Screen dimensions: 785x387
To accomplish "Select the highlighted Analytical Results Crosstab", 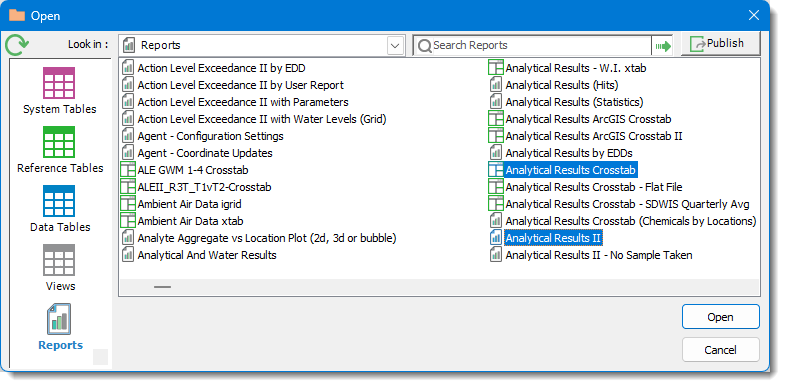I will pyautogui.click(x=570, y=170).
